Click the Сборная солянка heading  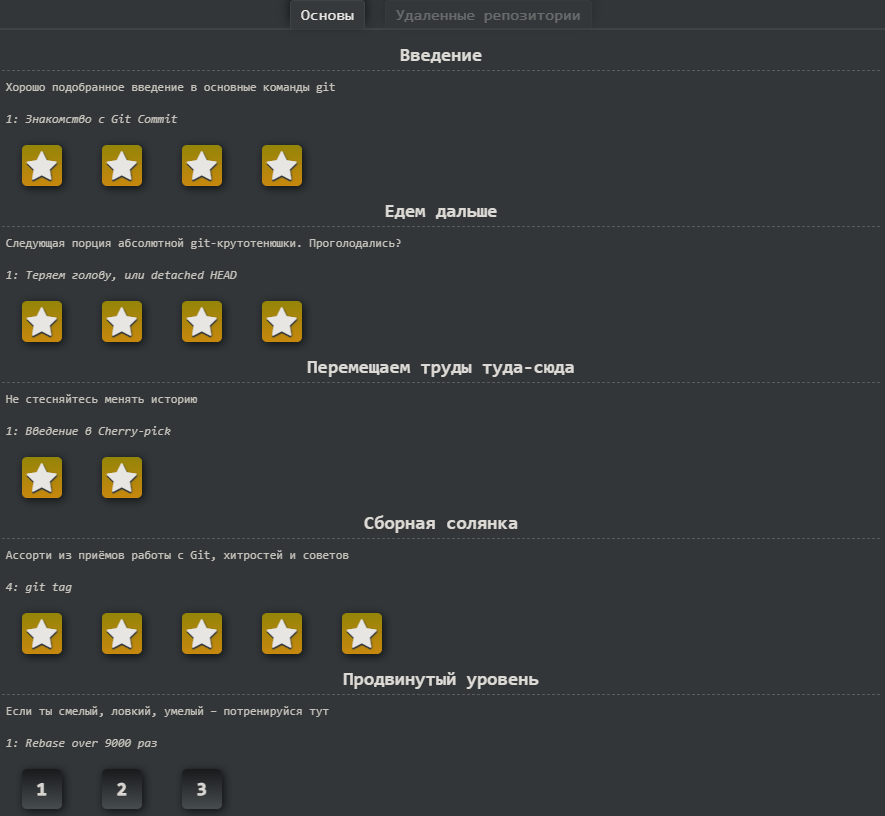[x=441, y=524]
